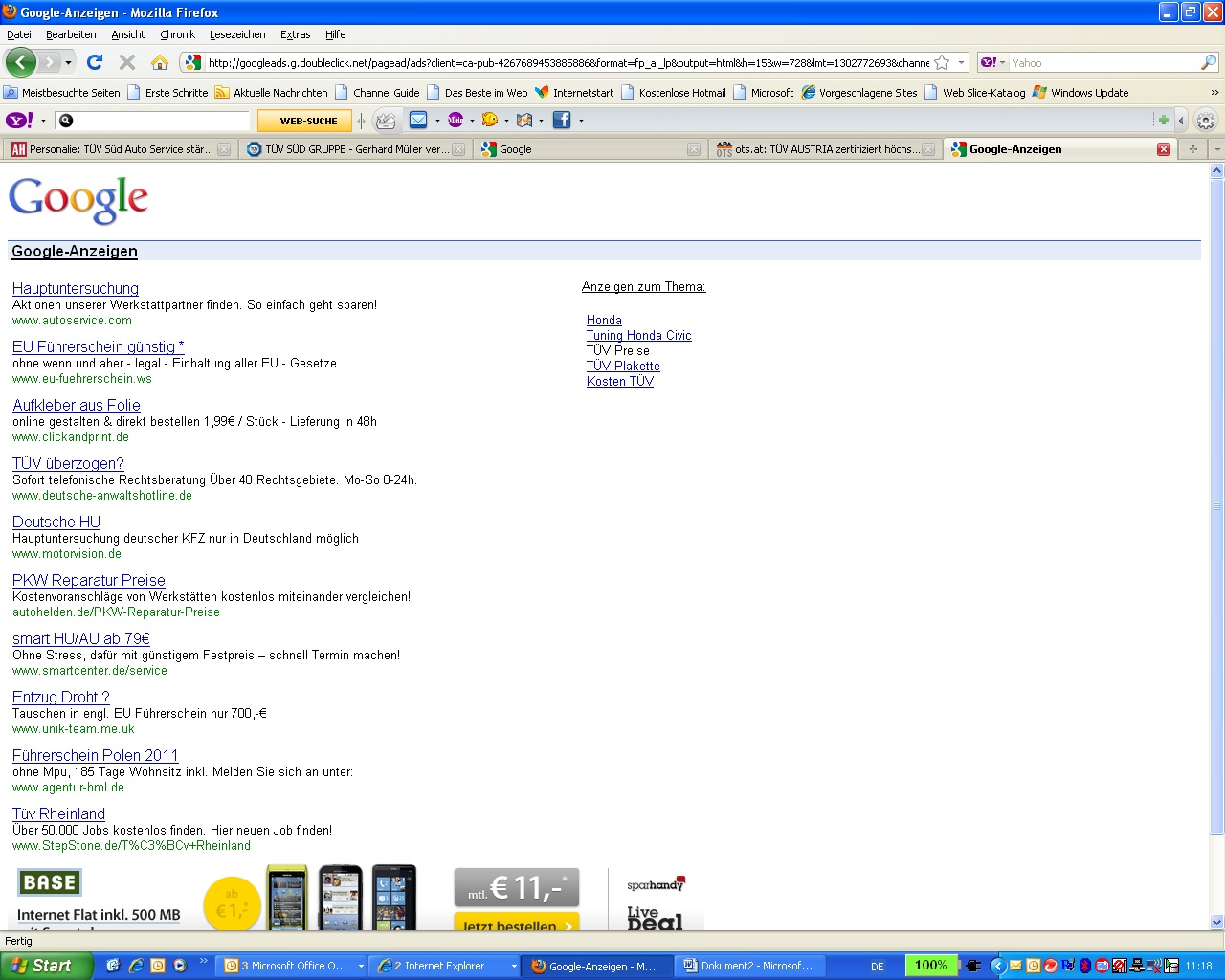Reload the current page

coord(94,63)
